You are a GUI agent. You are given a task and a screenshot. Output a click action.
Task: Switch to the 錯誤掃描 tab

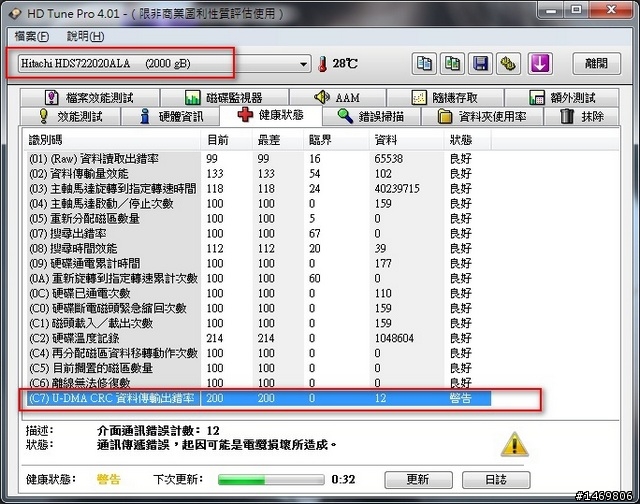click(371, 116)
